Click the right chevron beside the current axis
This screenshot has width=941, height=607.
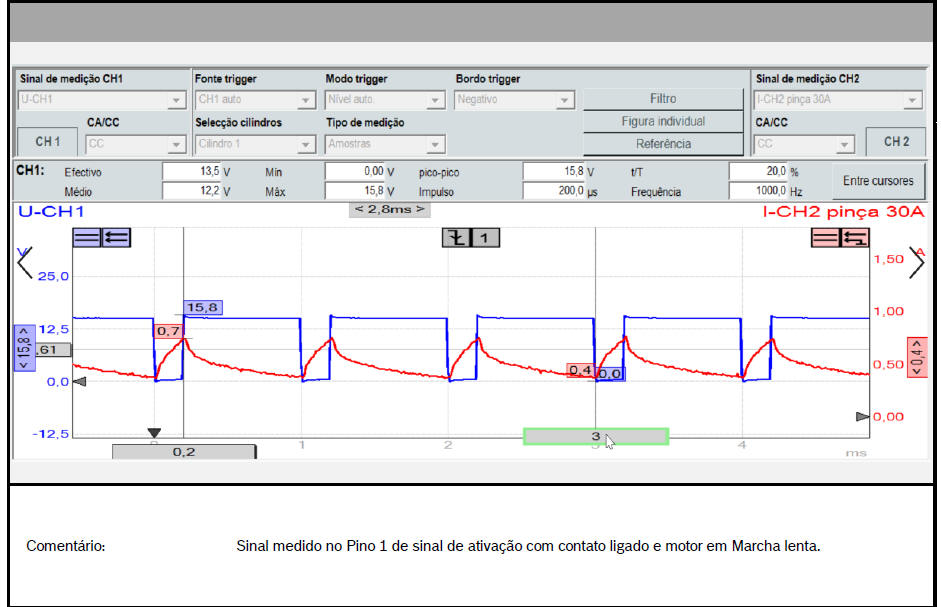[x=916, y=262]
